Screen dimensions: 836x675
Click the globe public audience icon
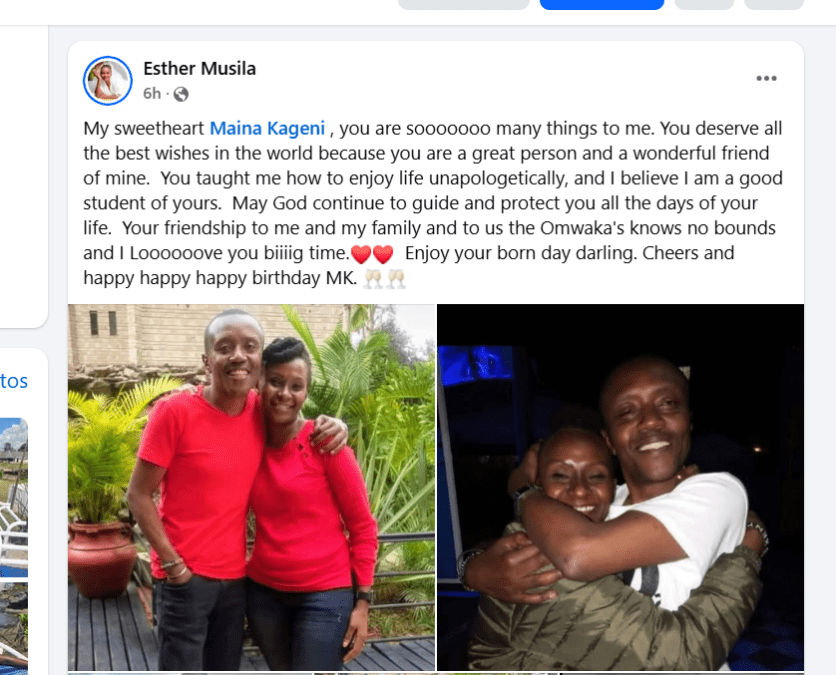(181, 94)
